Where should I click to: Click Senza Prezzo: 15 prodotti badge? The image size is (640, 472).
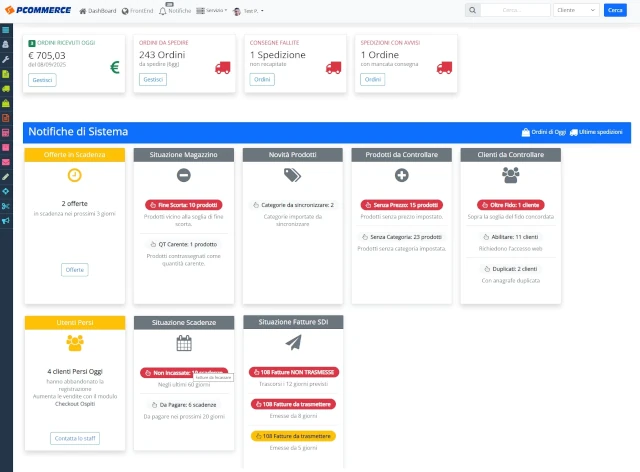[402, 205]
